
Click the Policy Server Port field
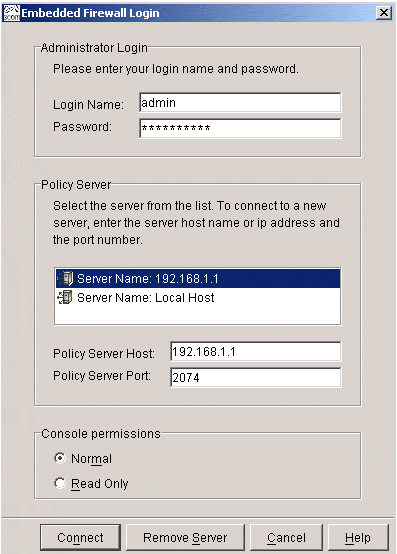pos(255,377)
